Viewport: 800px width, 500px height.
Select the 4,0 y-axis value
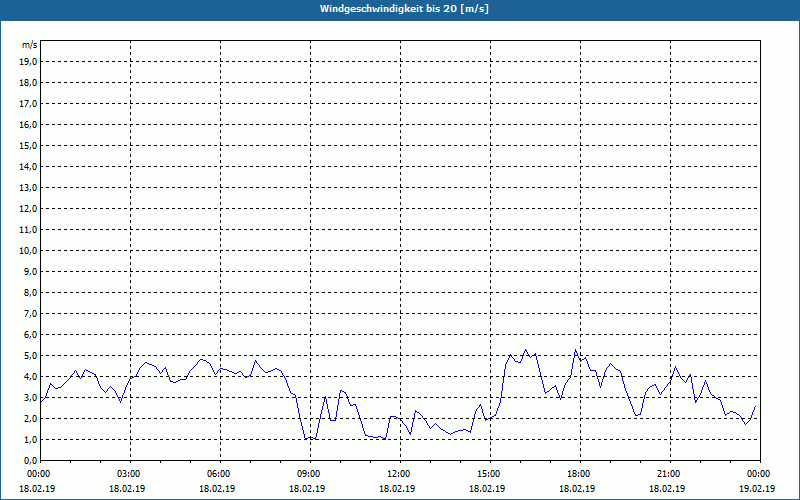click(30, 377)
